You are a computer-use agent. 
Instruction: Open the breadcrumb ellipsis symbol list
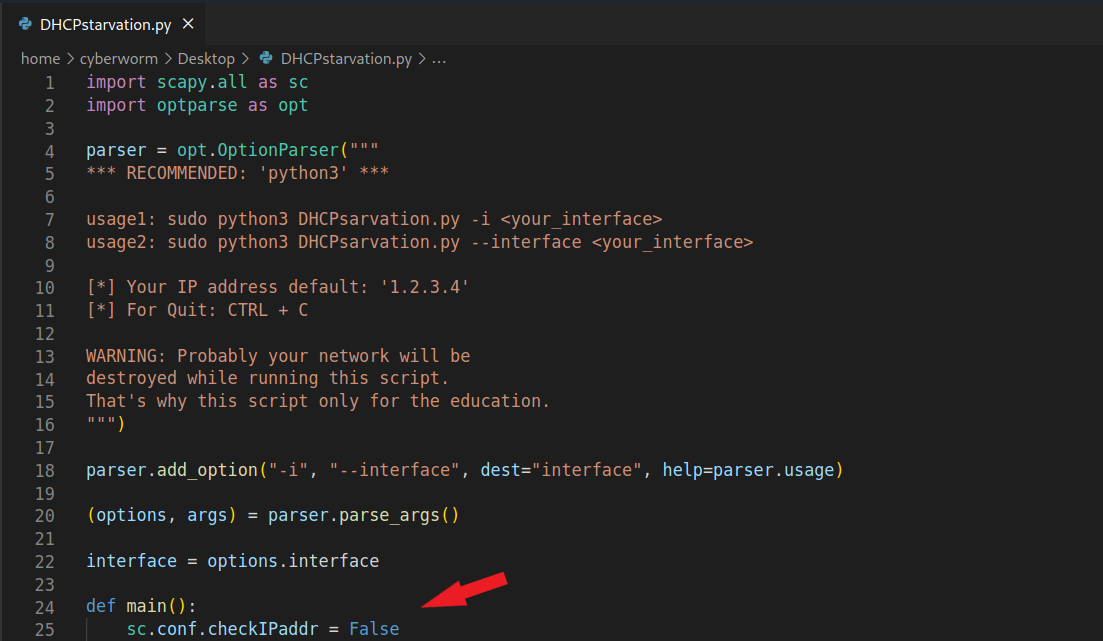pos(438,59)
